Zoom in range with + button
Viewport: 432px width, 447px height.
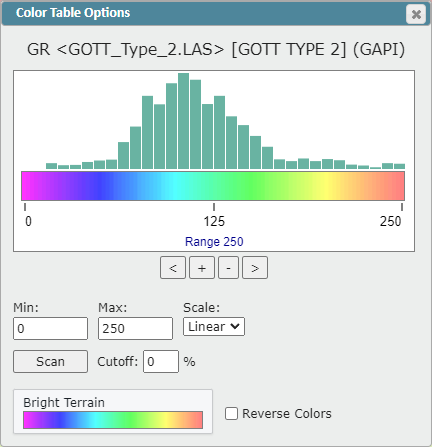pos(202,268)
